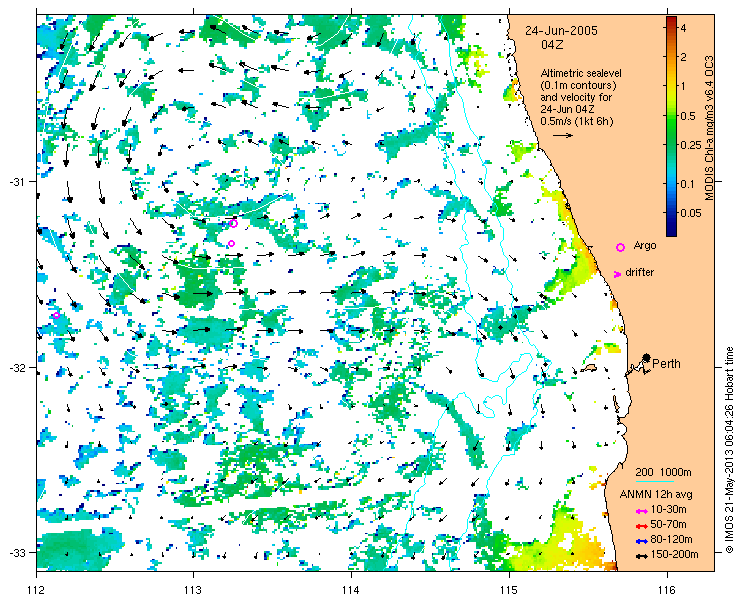Screen dimensions: 740x600
Task: Click the chlorophyll colorbar scale
Action: 671,126
